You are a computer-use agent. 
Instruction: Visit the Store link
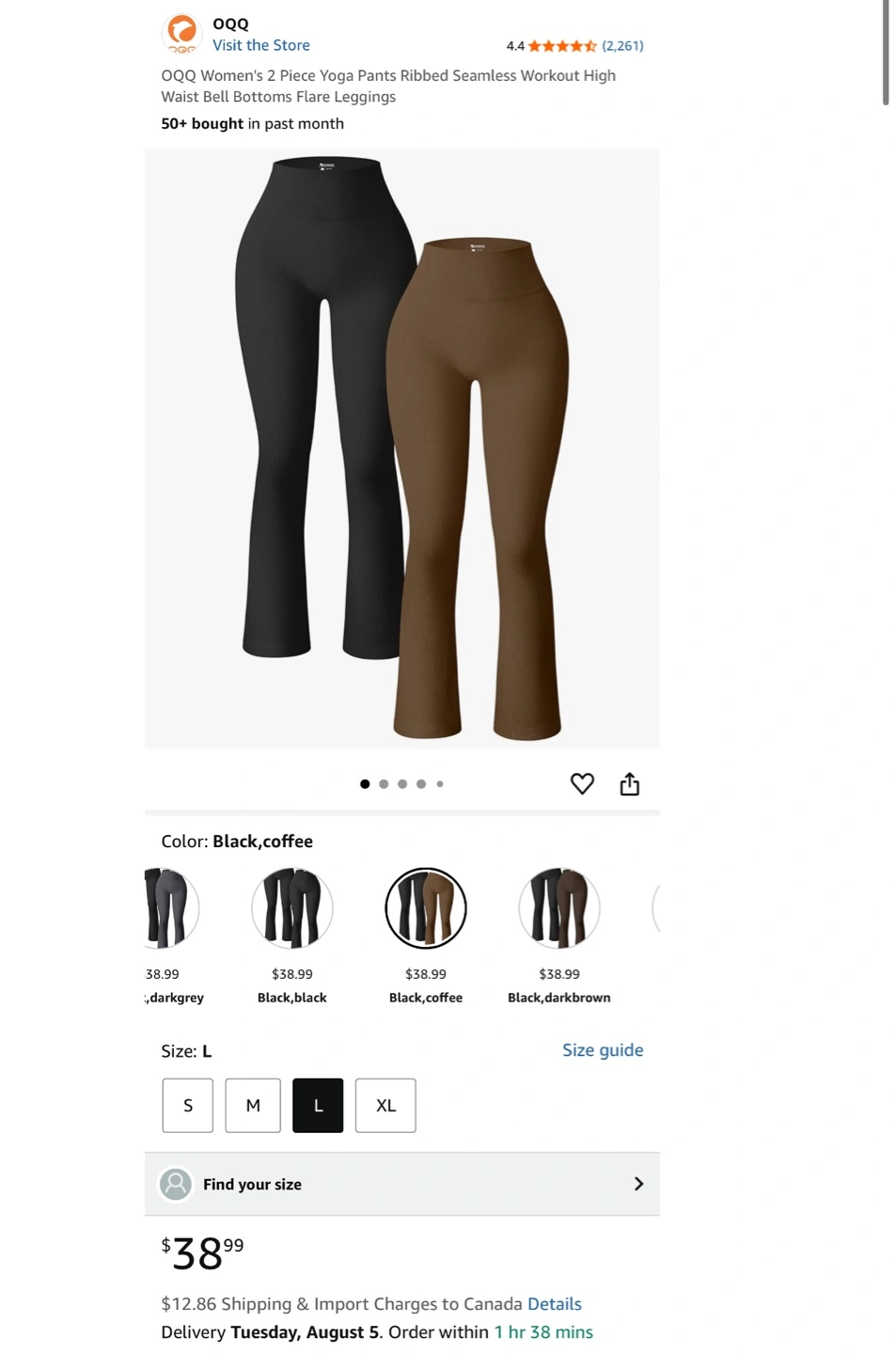tap(261, 45)
